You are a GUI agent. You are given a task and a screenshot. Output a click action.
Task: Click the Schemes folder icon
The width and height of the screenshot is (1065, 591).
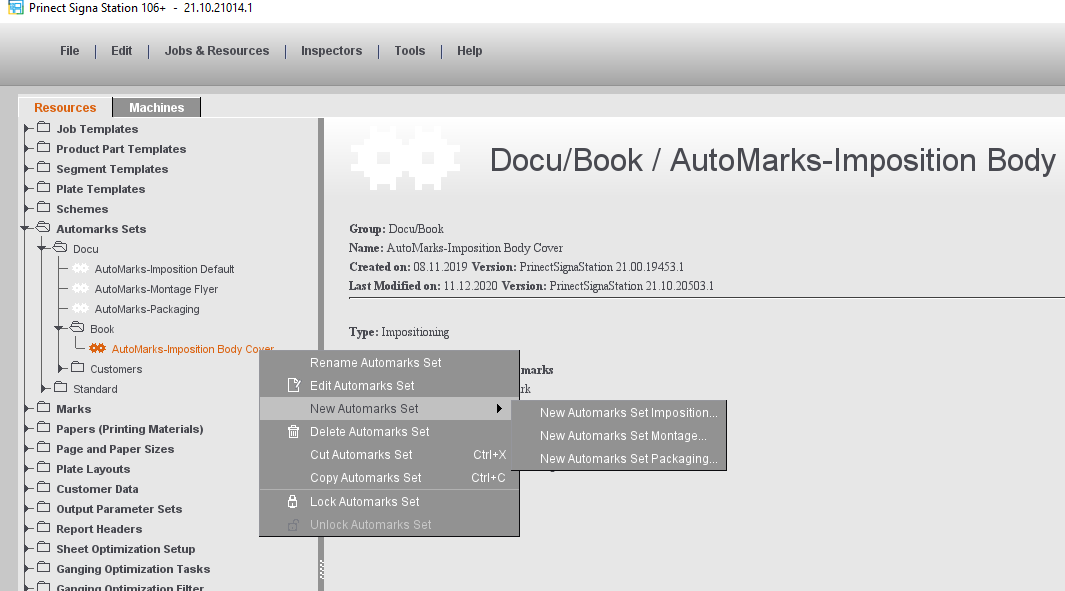point(44,208)
